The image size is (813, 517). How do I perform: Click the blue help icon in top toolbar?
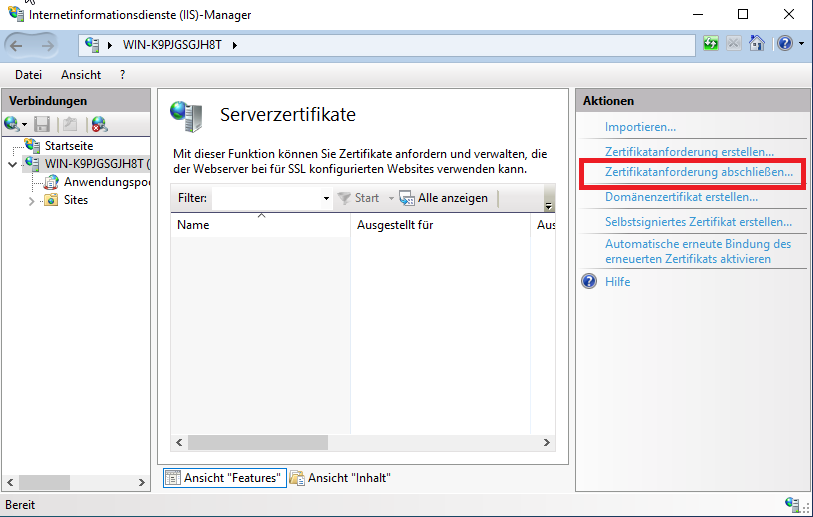click(784, 44)
